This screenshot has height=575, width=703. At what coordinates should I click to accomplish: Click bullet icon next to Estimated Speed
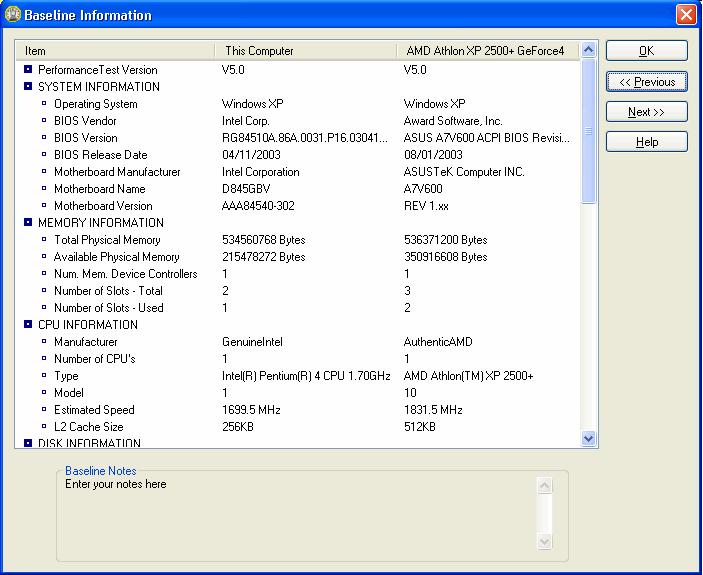(44, 409)
